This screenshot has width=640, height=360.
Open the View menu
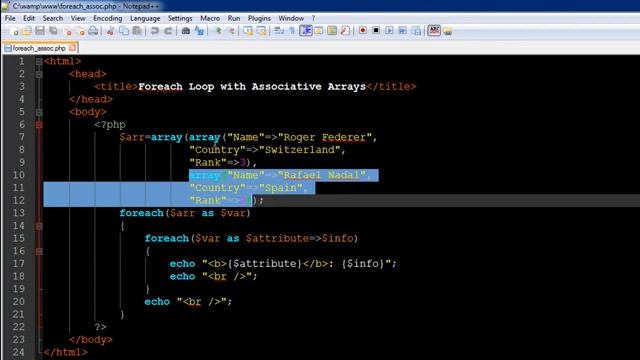click(78, 18)
